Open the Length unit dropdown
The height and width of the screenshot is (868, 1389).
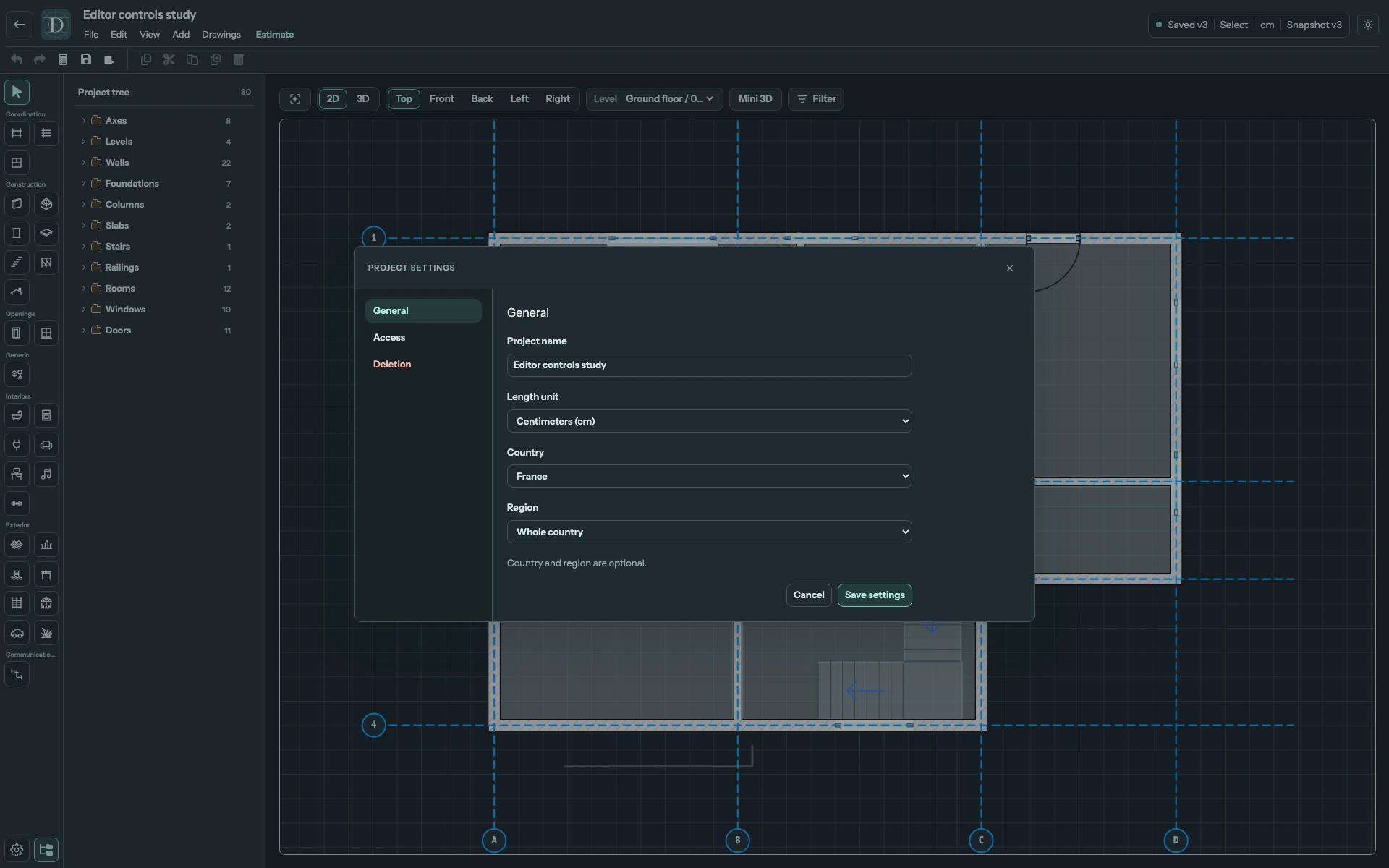(709, 421)
